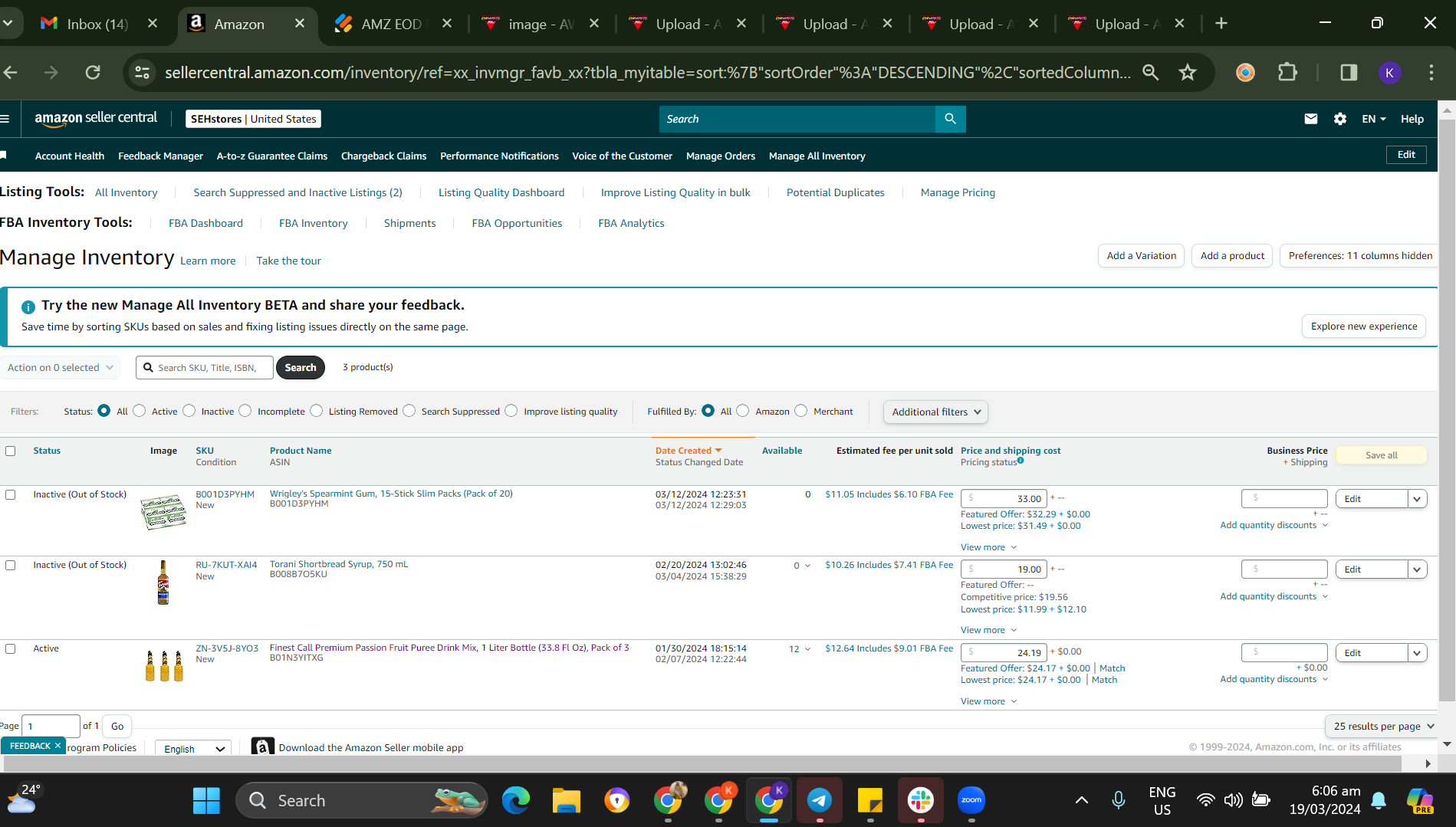
Task: Click the Wrigley's Spearmint Gum product thumbnail
Action: 163,511
